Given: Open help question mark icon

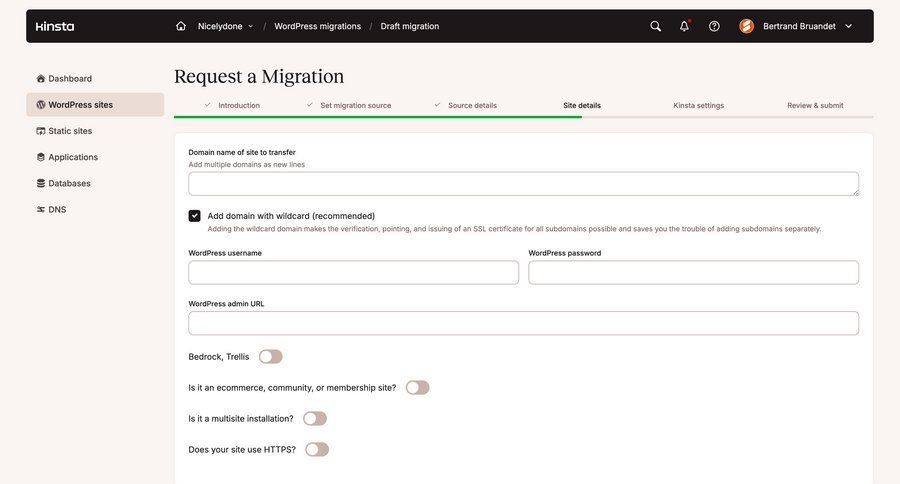Looking at the screenshot, I should [714, 26].
